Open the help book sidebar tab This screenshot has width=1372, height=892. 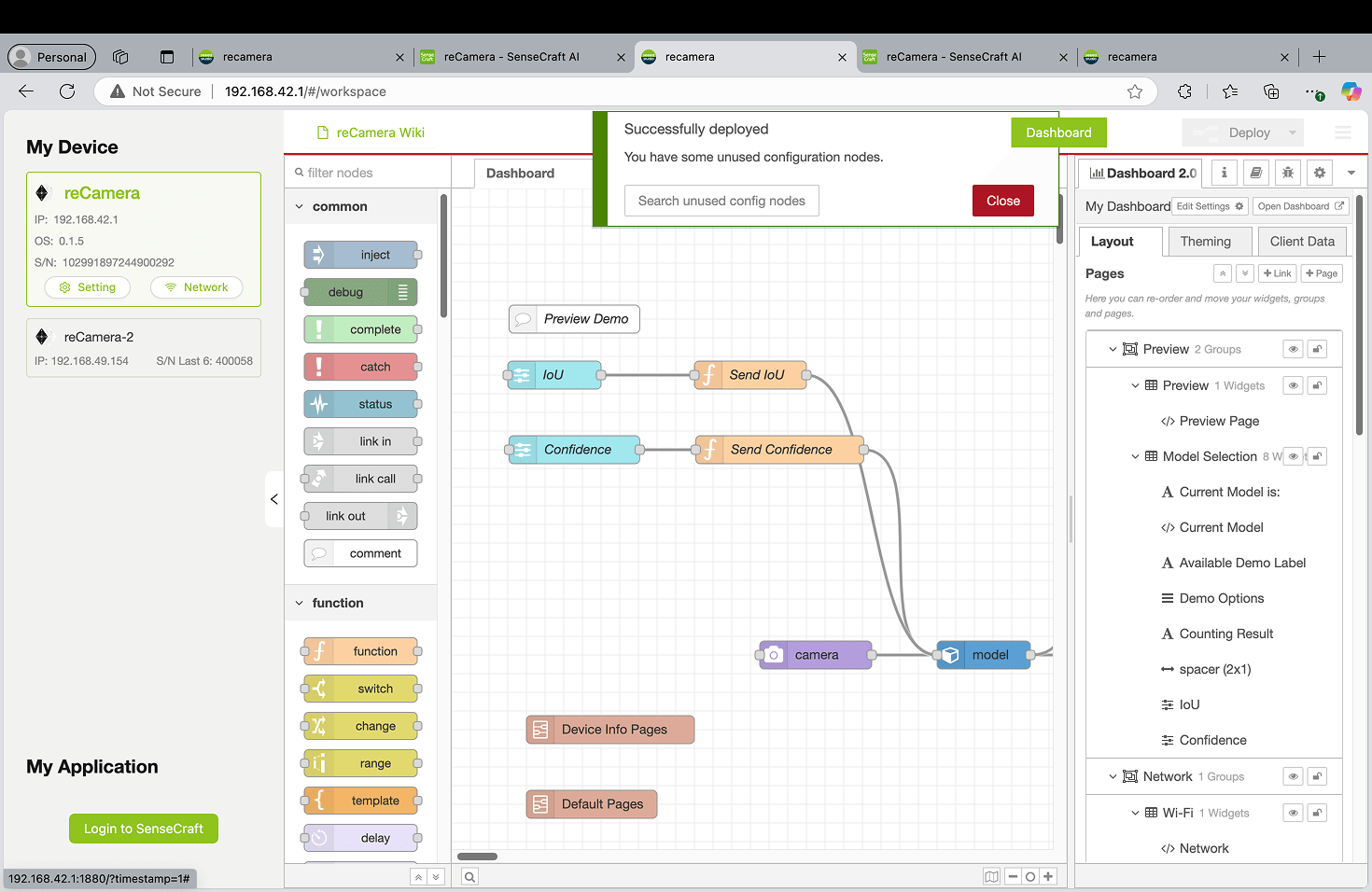tap(1255, 173)
